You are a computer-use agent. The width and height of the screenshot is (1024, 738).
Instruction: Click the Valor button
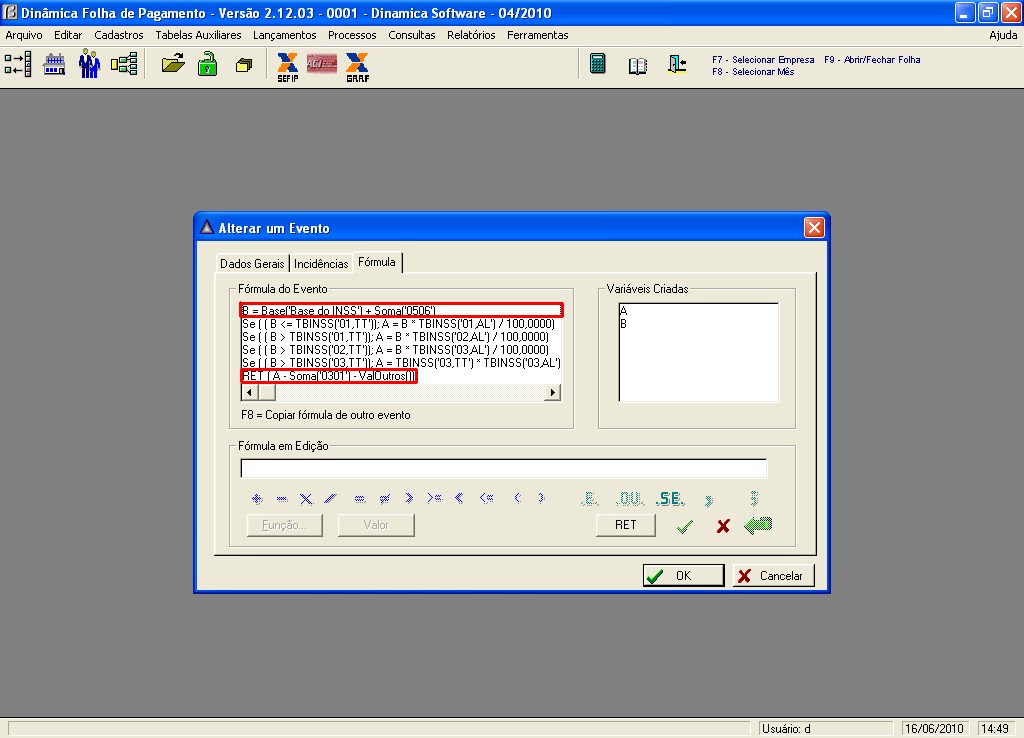tap(376, 525)
